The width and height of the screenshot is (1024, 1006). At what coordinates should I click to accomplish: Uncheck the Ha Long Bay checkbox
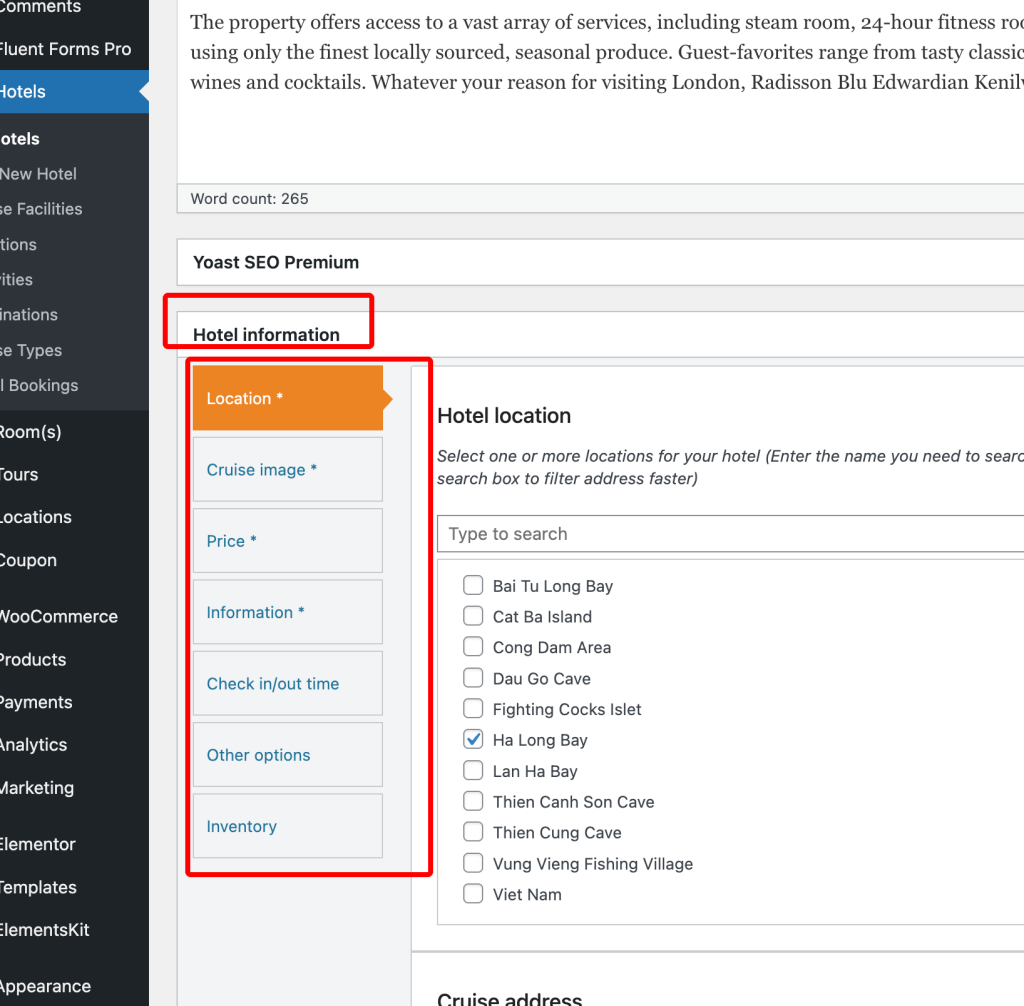pyautogui.click(x=473, y=740)
